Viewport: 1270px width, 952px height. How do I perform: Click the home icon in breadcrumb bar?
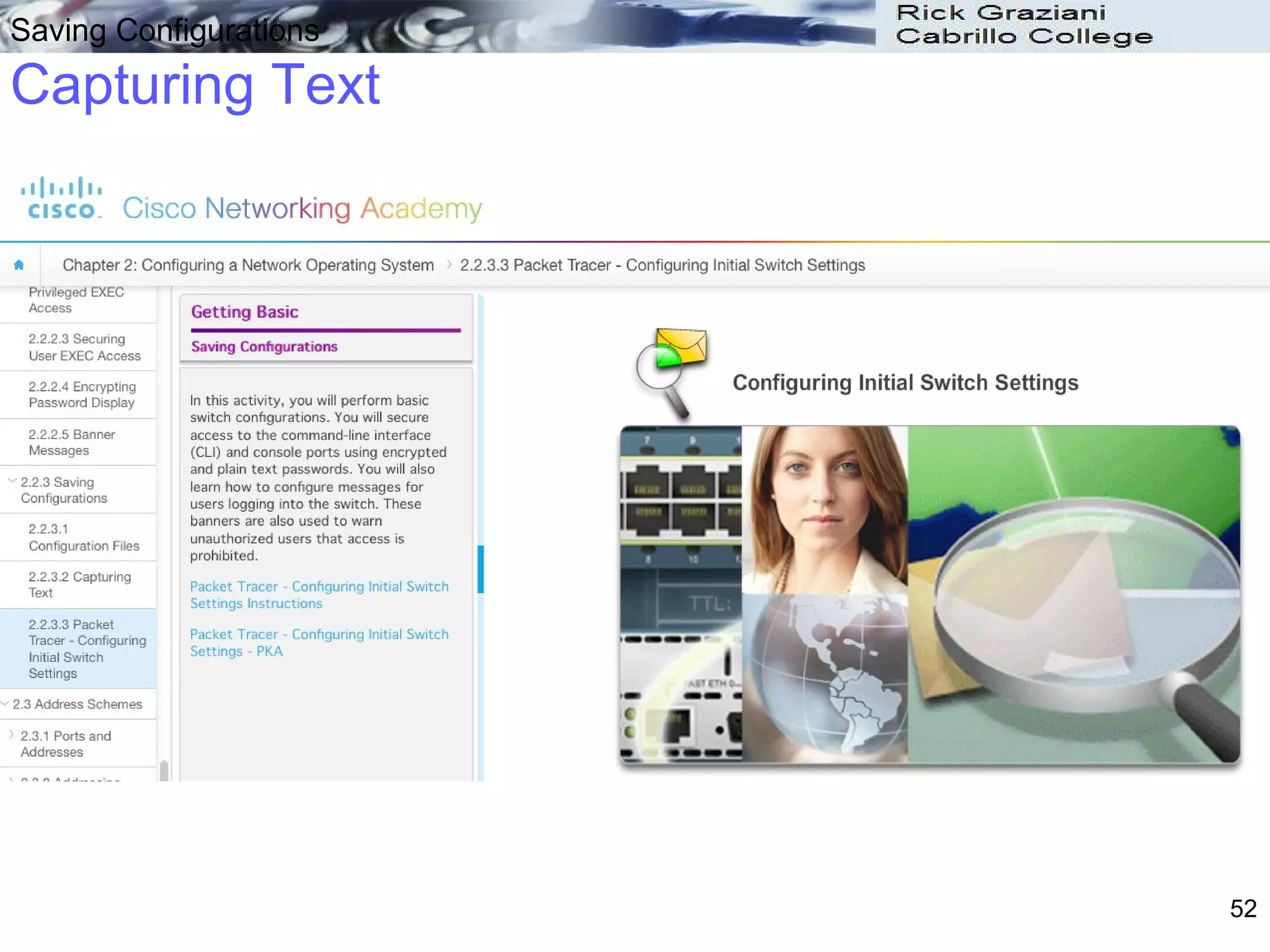click(x=19, y=265)
